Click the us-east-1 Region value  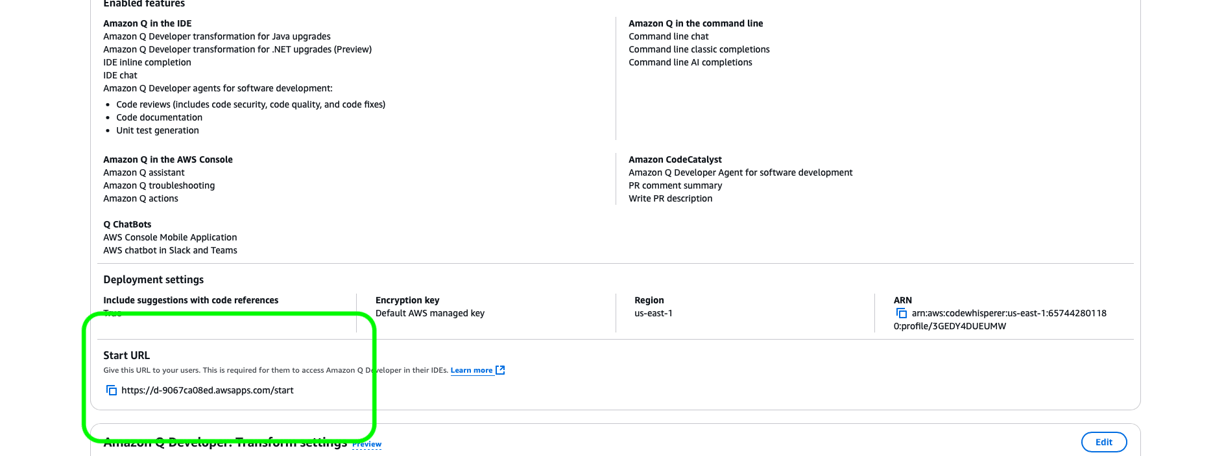[653, 313]
